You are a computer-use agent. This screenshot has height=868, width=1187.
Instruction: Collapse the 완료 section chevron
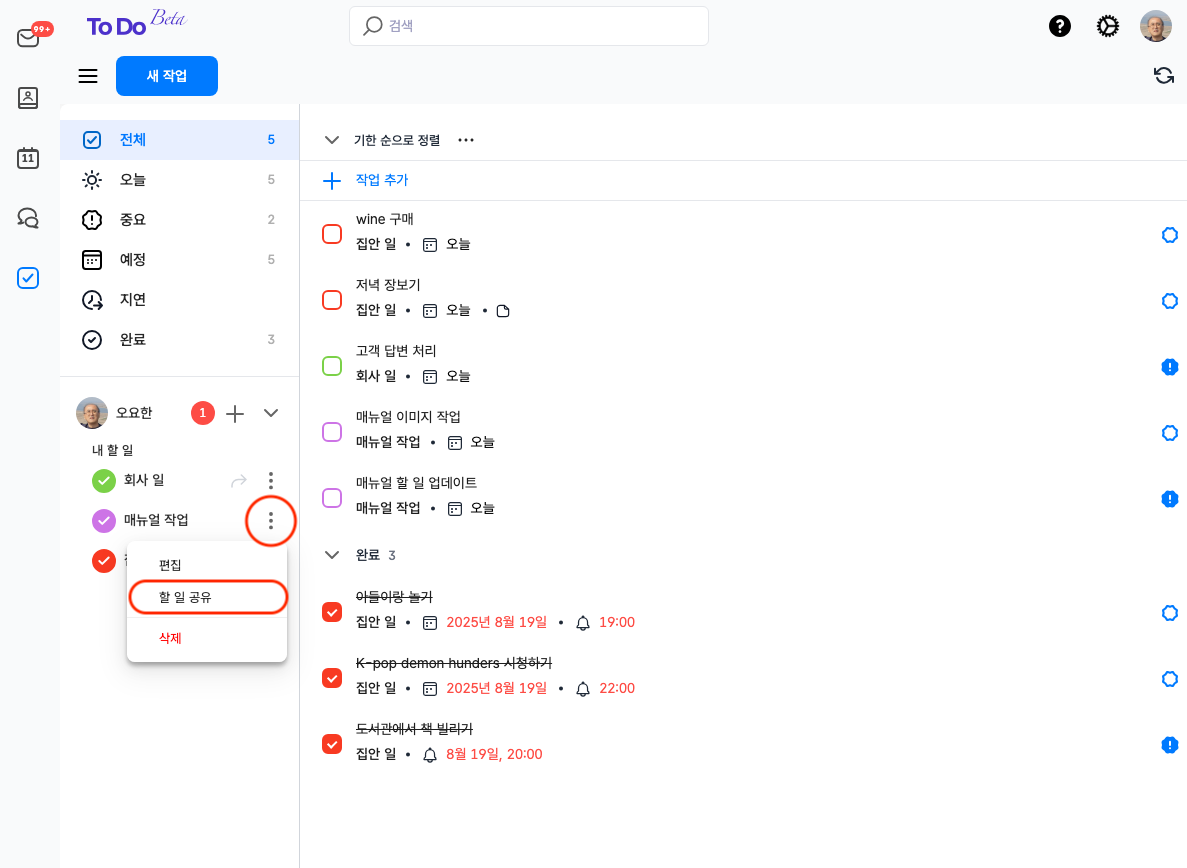point(332,554)
